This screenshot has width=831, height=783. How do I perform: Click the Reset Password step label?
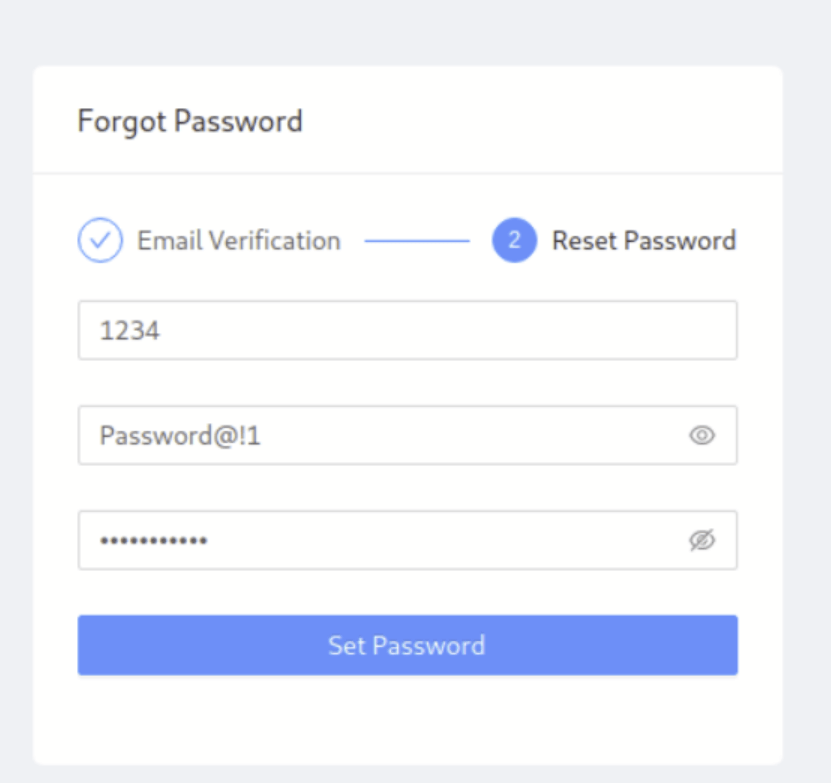[x=644, y=240]
